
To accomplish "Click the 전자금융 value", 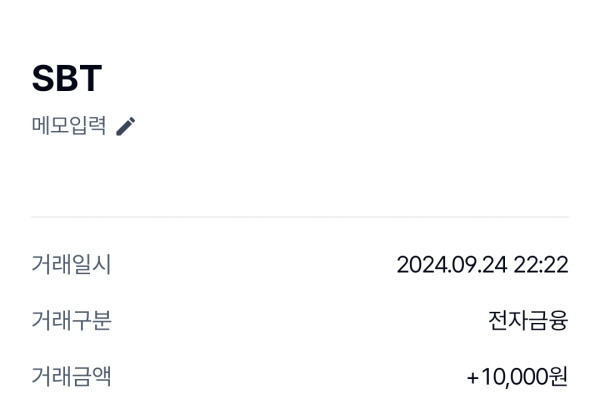I will pos(528,321).
